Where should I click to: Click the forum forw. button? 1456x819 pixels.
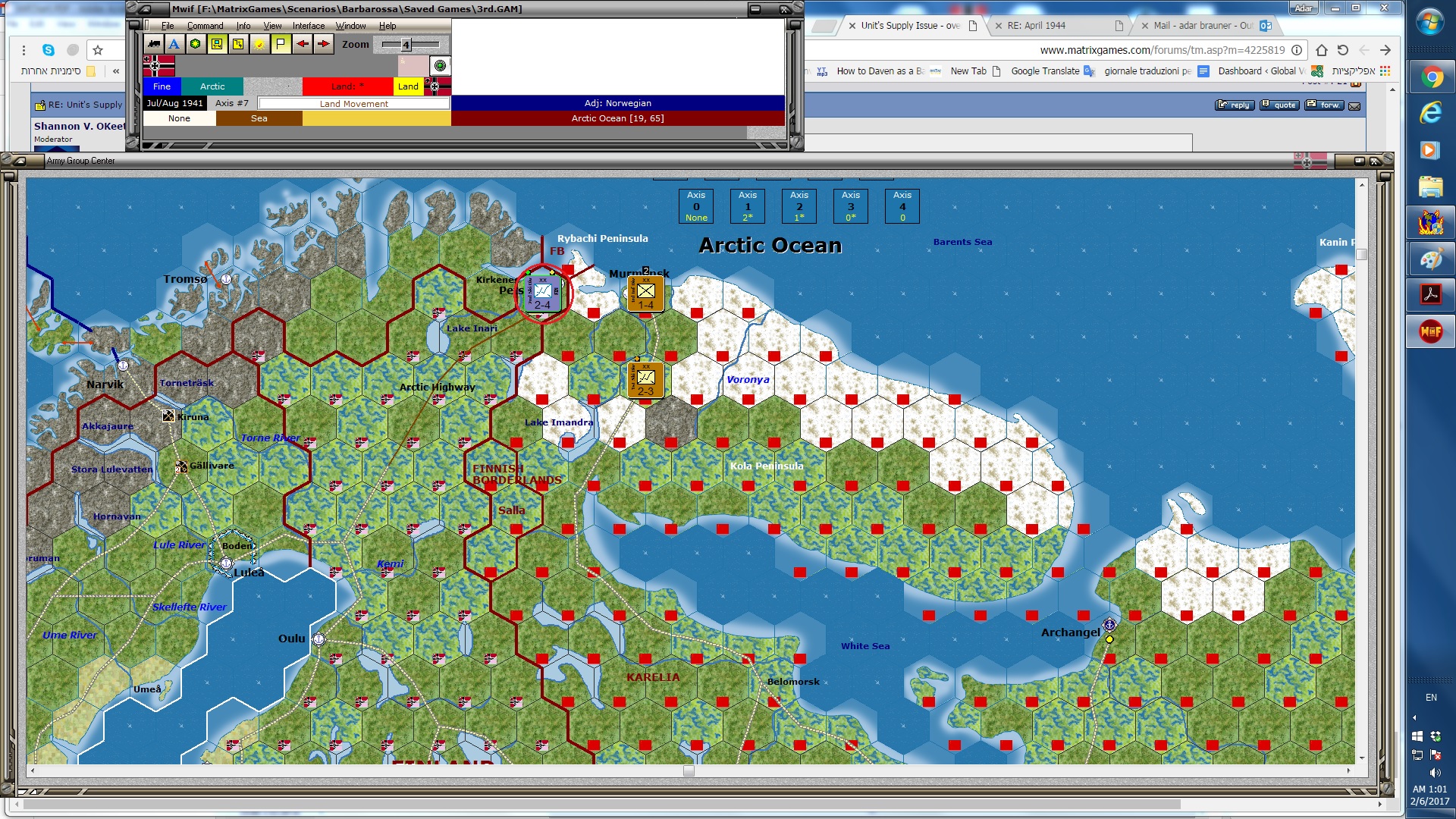1324,105
